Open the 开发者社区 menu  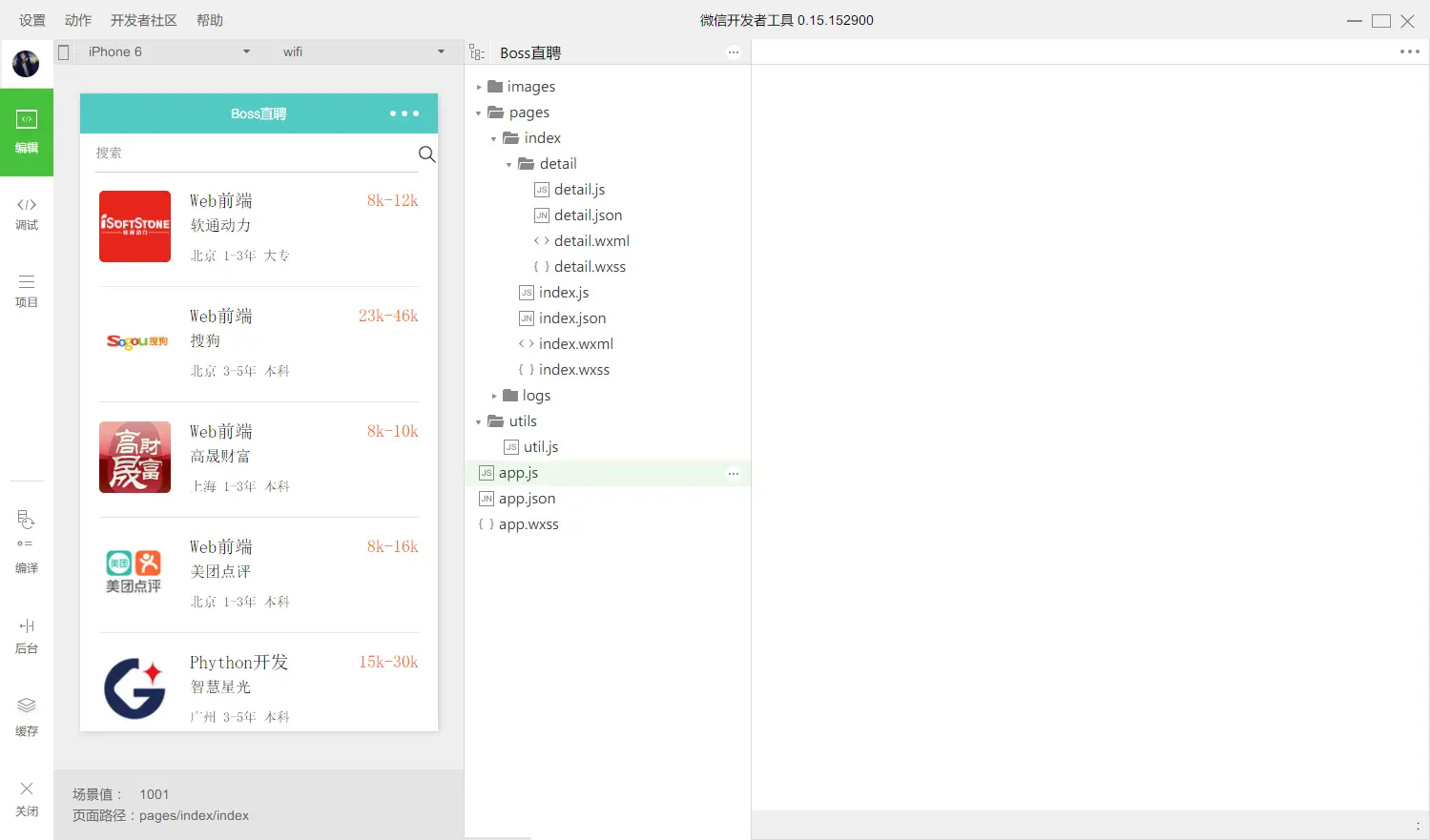pos(144,20)
